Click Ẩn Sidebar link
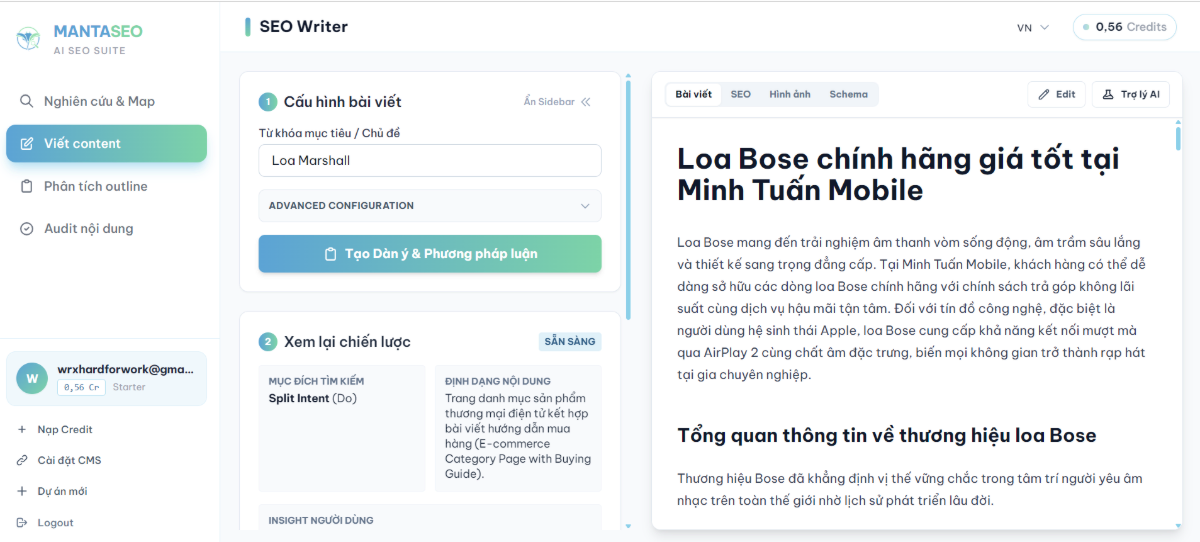Image resolution: width=1200 pixels, height=542 pixels. (x=557, y=102)
